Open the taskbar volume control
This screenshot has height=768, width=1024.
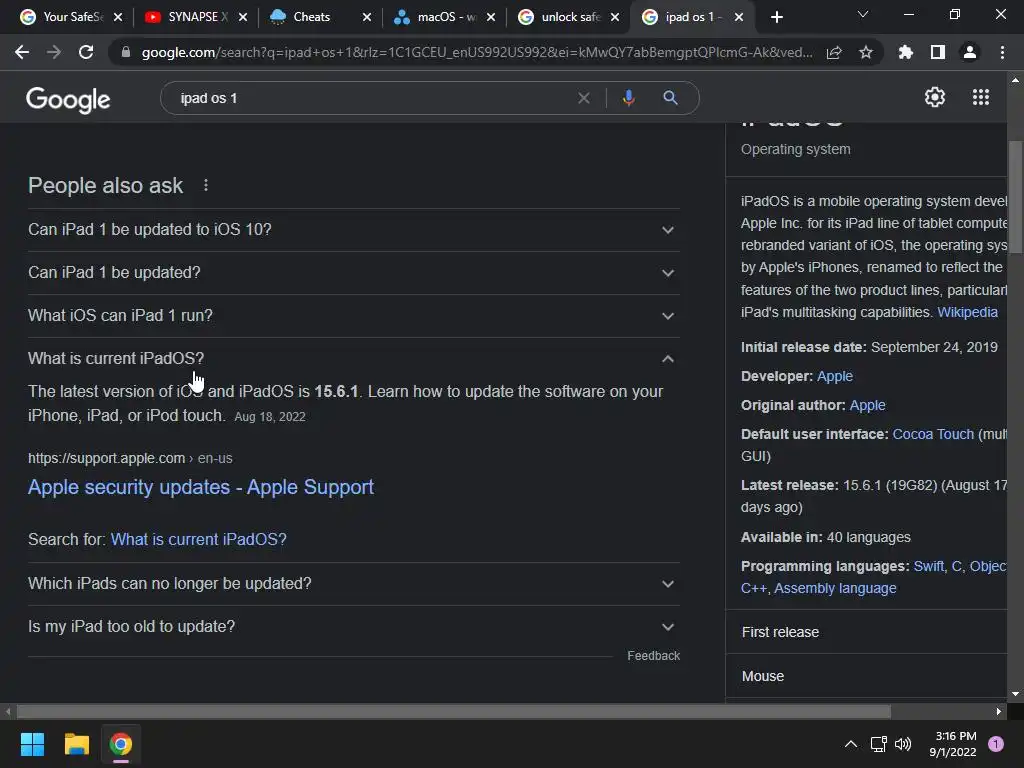[x=903, y=744]
